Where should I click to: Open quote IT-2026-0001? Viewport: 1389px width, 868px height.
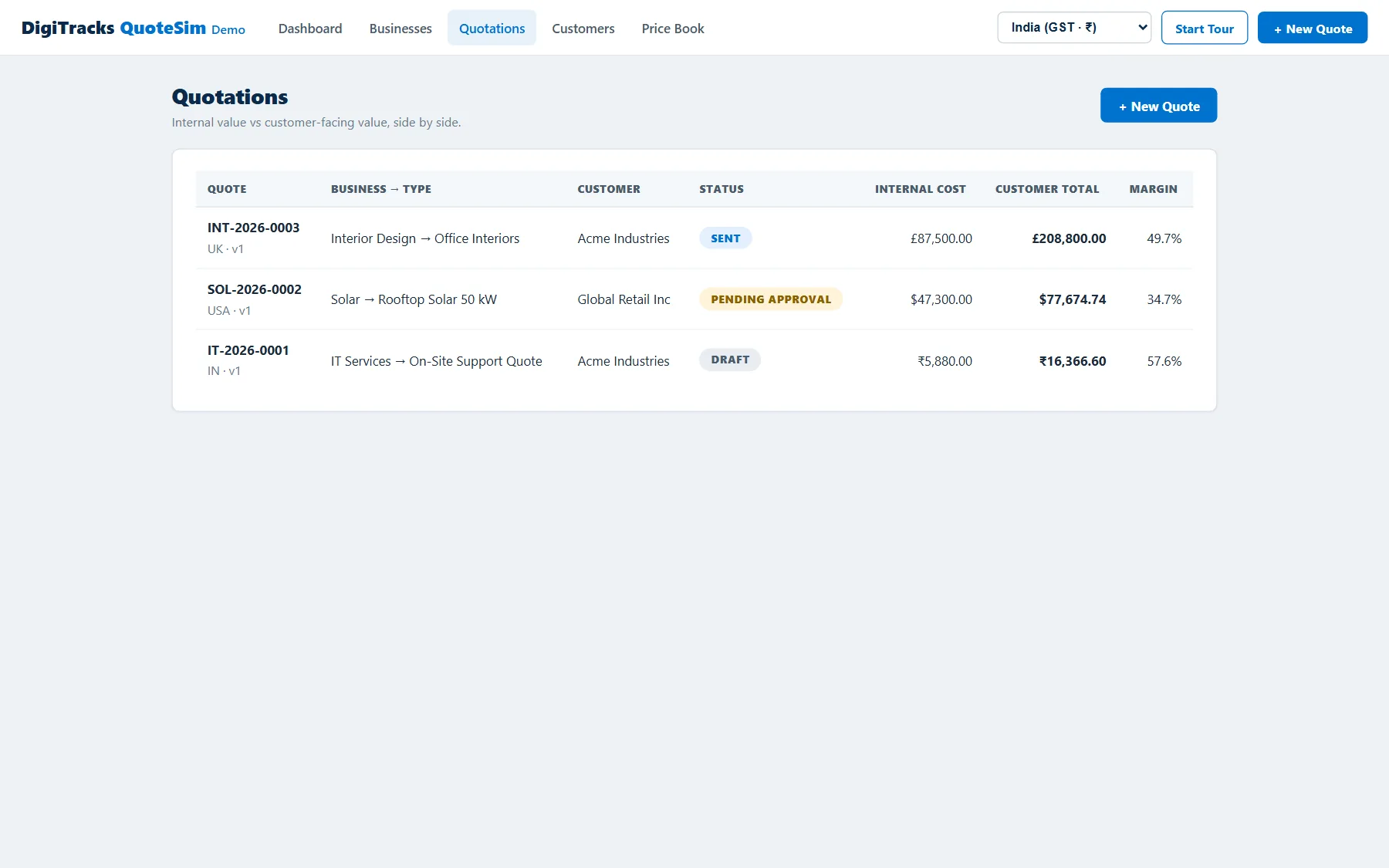248,350
